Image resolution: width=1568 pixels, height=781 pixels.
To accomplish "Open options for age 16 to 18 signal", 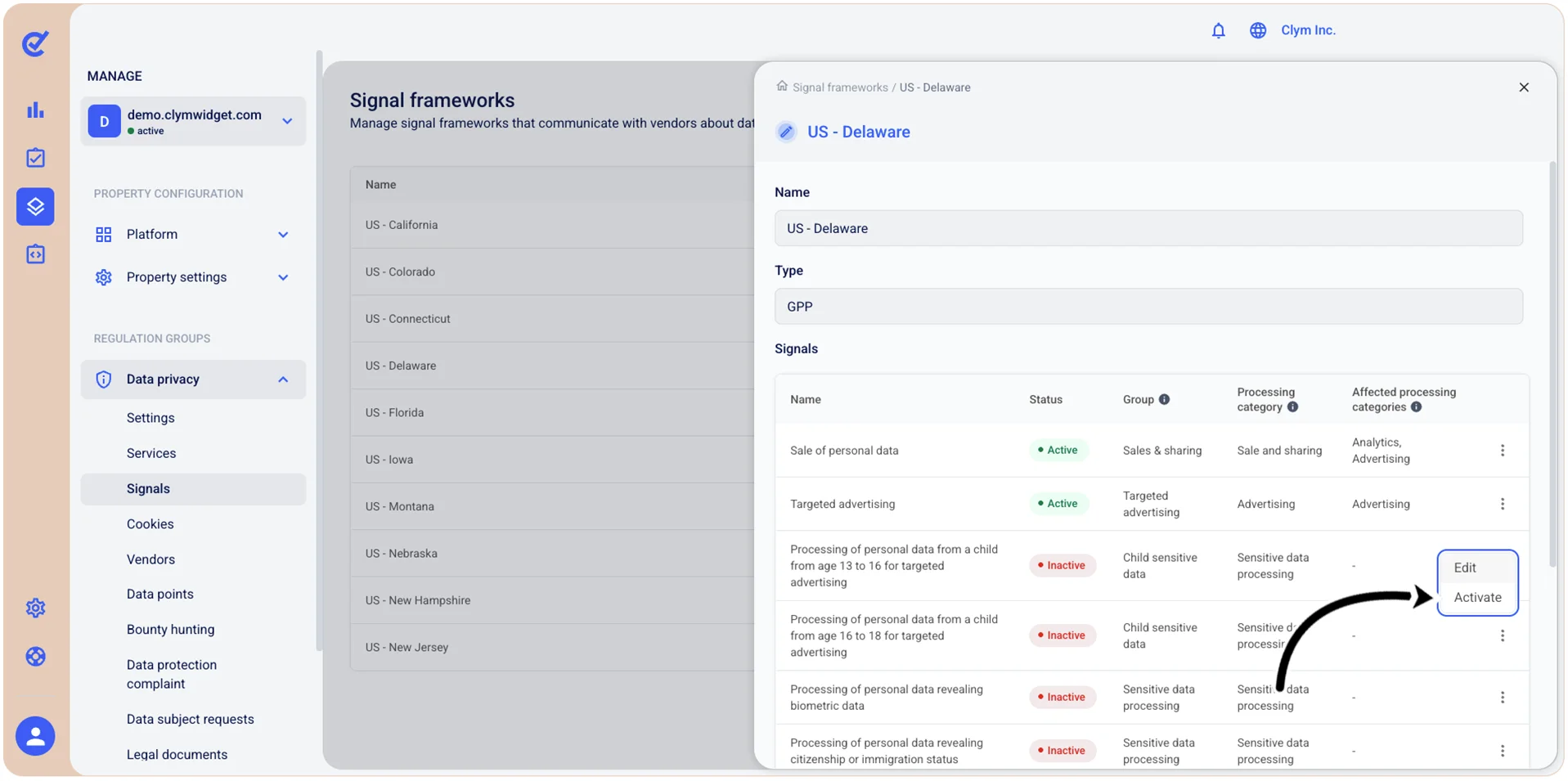I will coord(1503,635).
